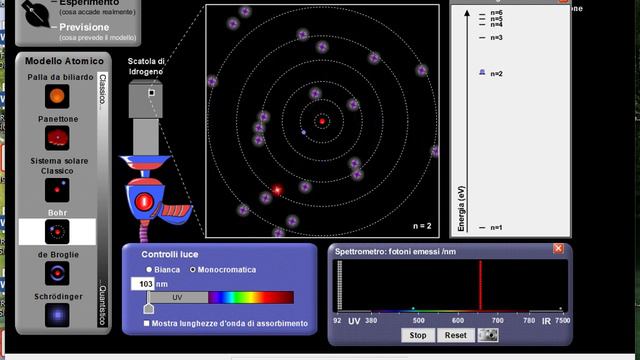Switch to Previsione mode

[84, 27]
